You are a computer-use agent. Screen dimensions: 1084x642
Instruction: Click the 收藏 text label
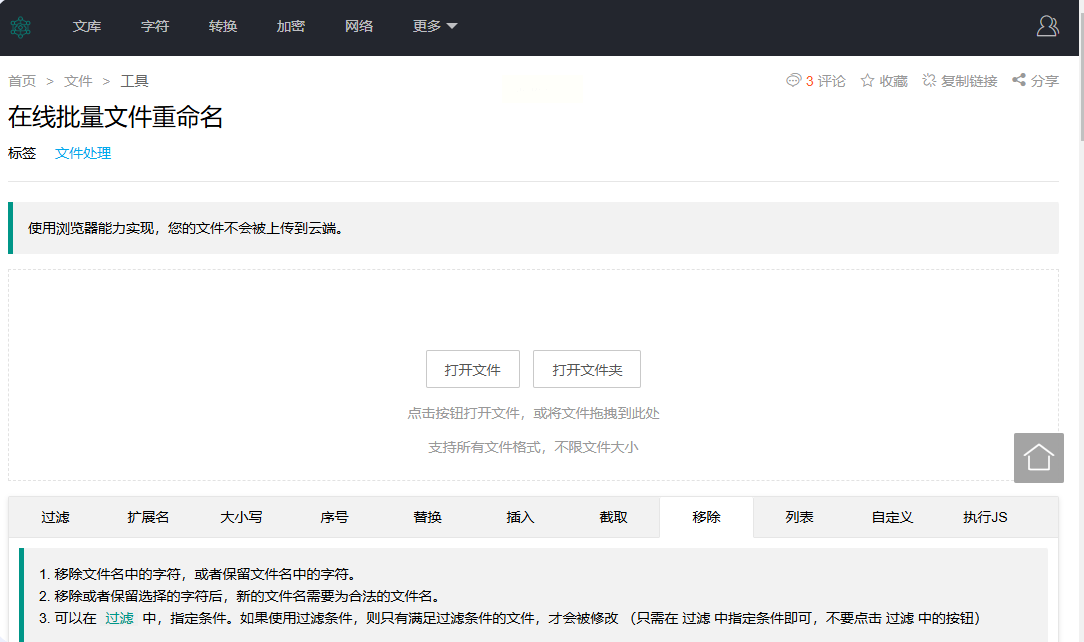tap(893, 81)
